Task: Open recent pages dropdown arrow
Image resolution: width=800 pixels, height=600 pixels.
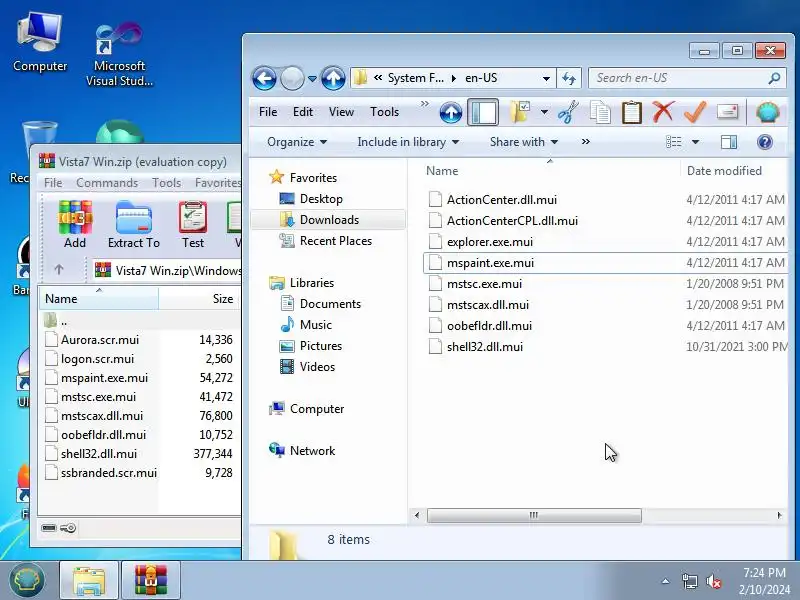Action: [312, 79]
